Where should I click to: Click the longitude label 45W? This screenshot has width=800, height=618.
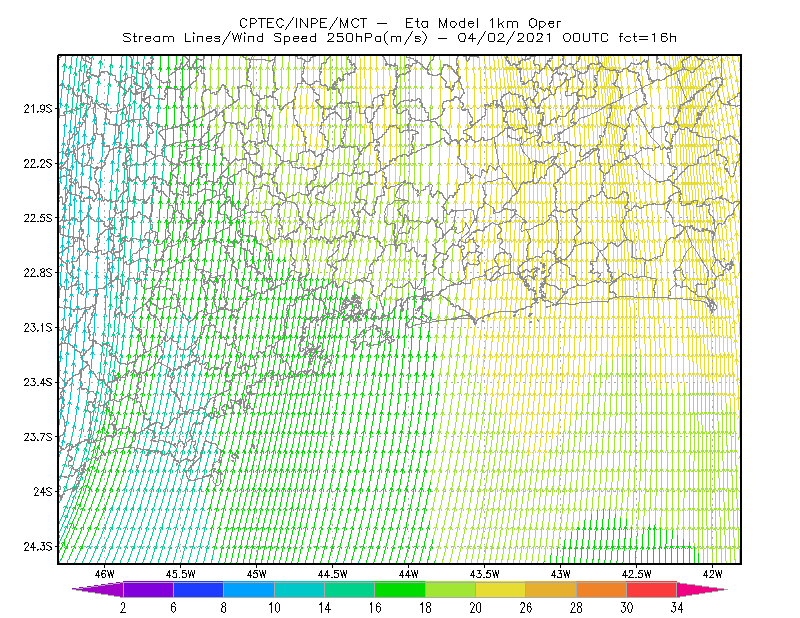click(x=257, y=574)
